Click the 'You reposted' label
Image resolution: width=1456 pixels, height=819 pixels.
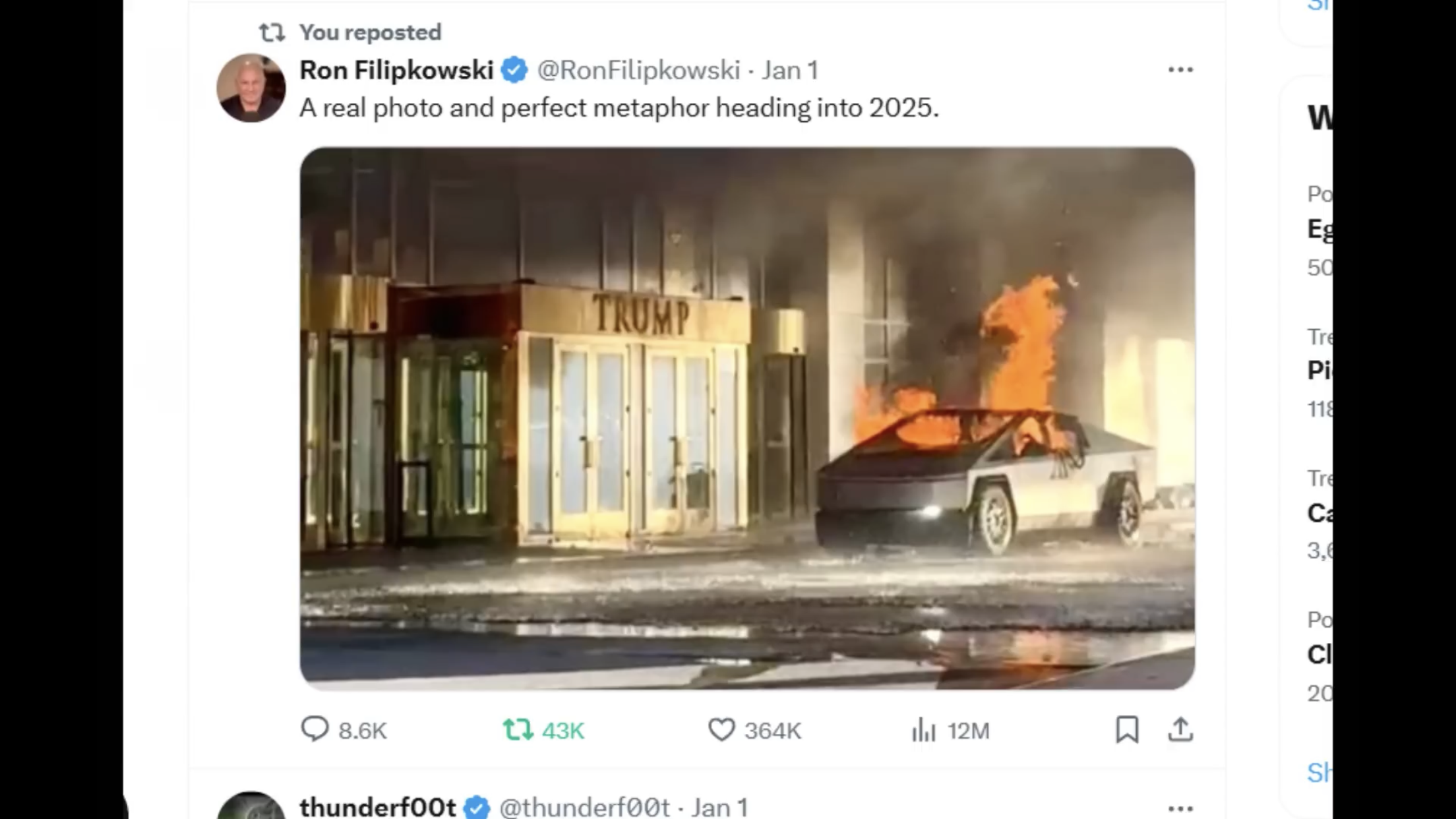[x=370, y=32]
